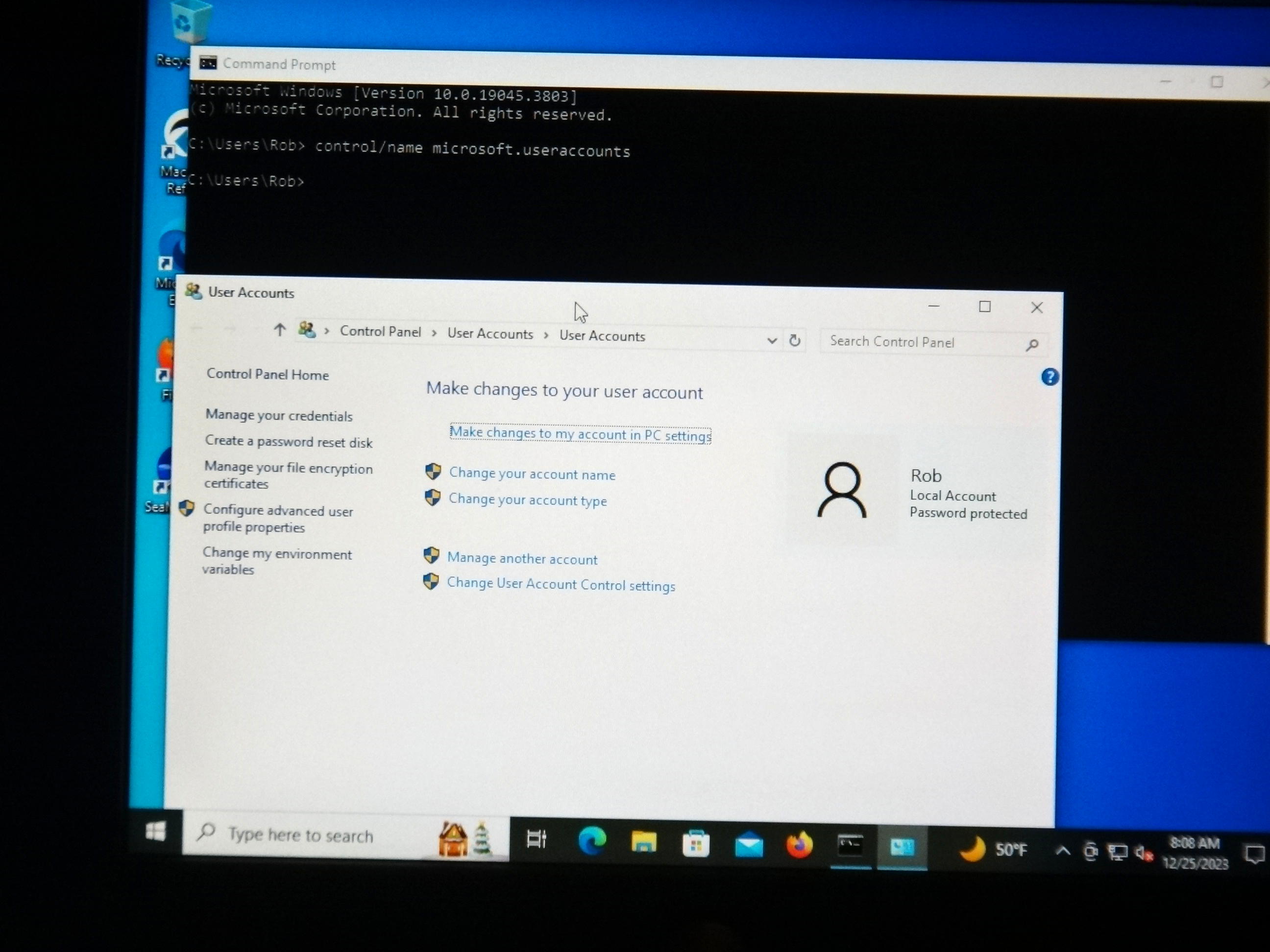Go up one level with the up arrow

(280, 330)
